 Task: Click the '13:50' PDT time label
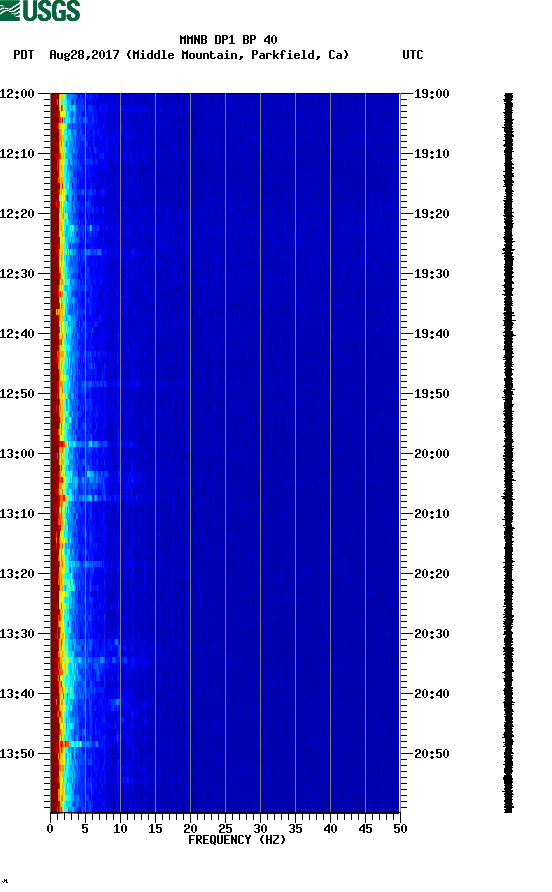18,754
